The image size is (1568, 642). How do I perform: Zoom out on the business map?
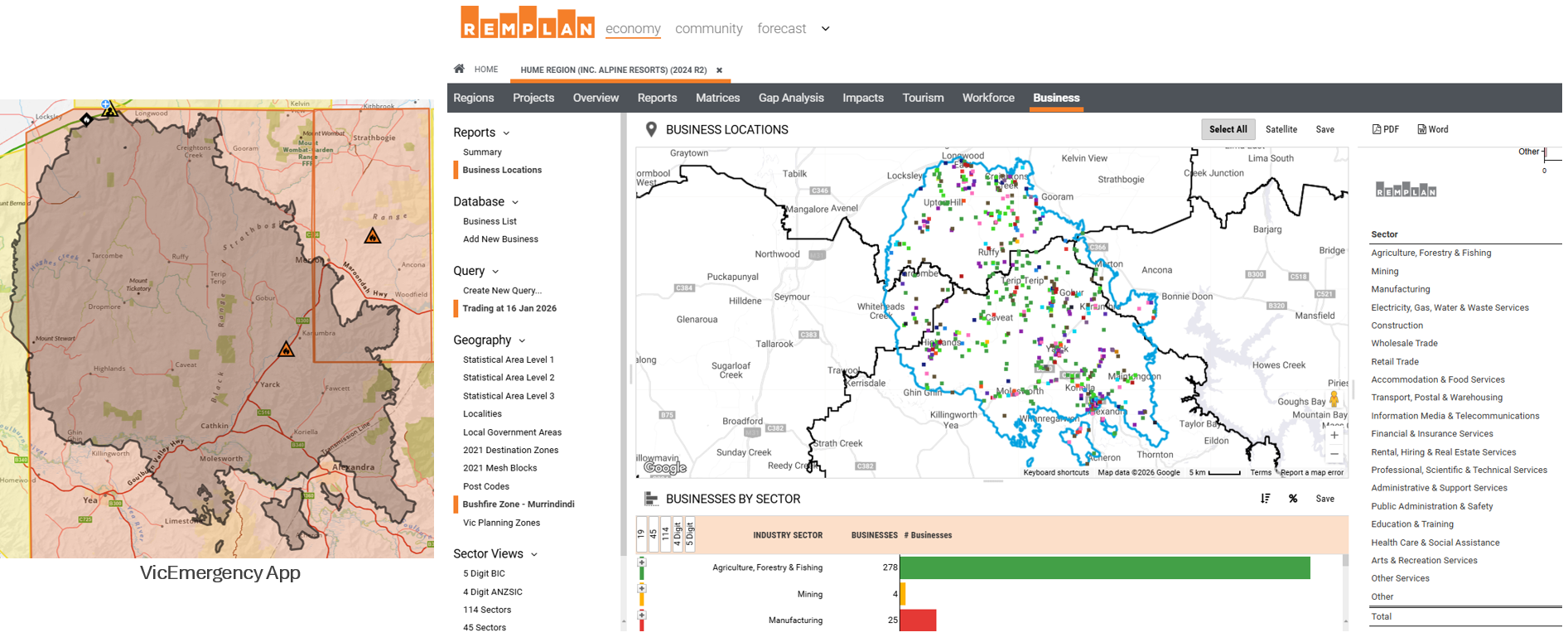1334,454
